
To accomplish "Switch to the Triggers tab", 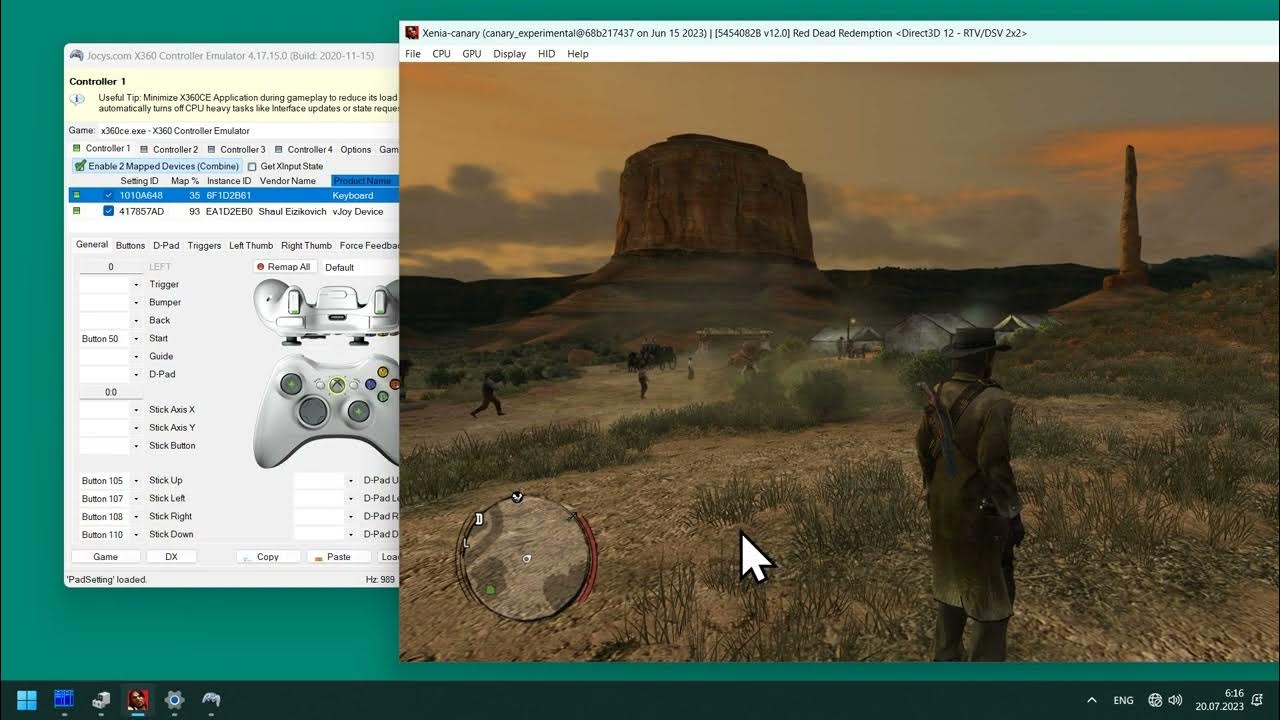I will (x=204, y=245).
